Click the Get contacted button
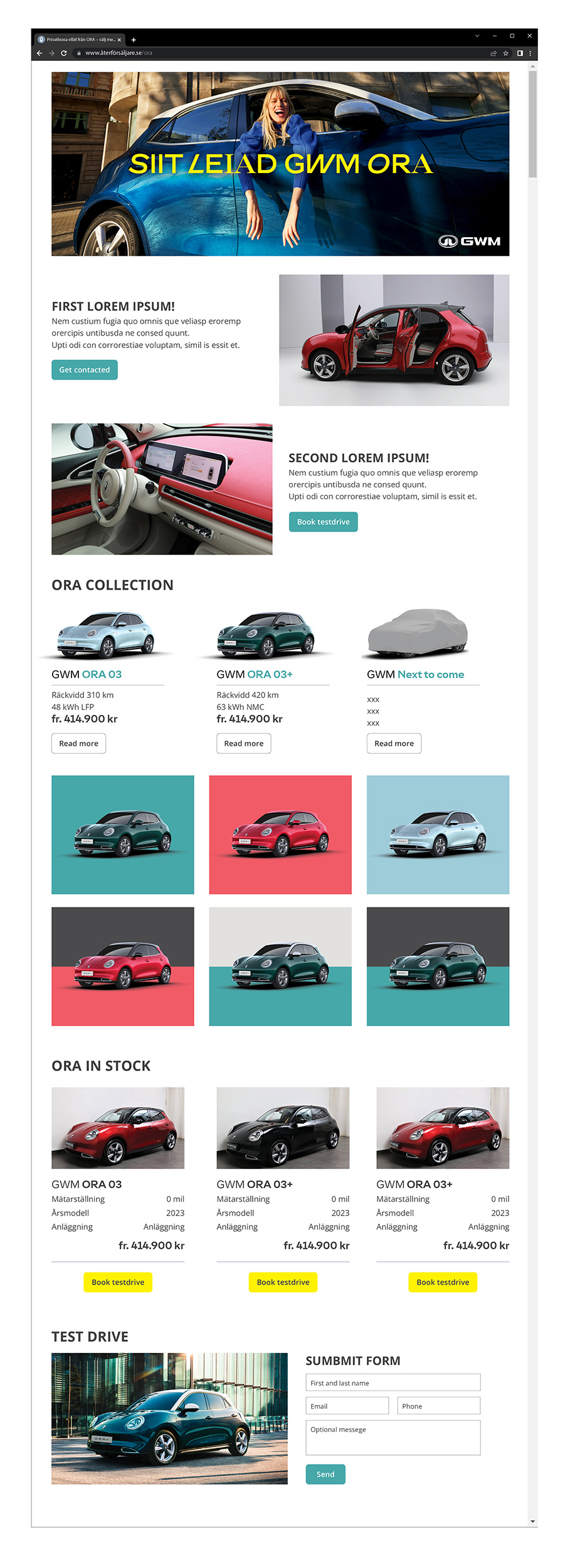Viewport: 570px width, 1568px height. [x=85, y=370]
